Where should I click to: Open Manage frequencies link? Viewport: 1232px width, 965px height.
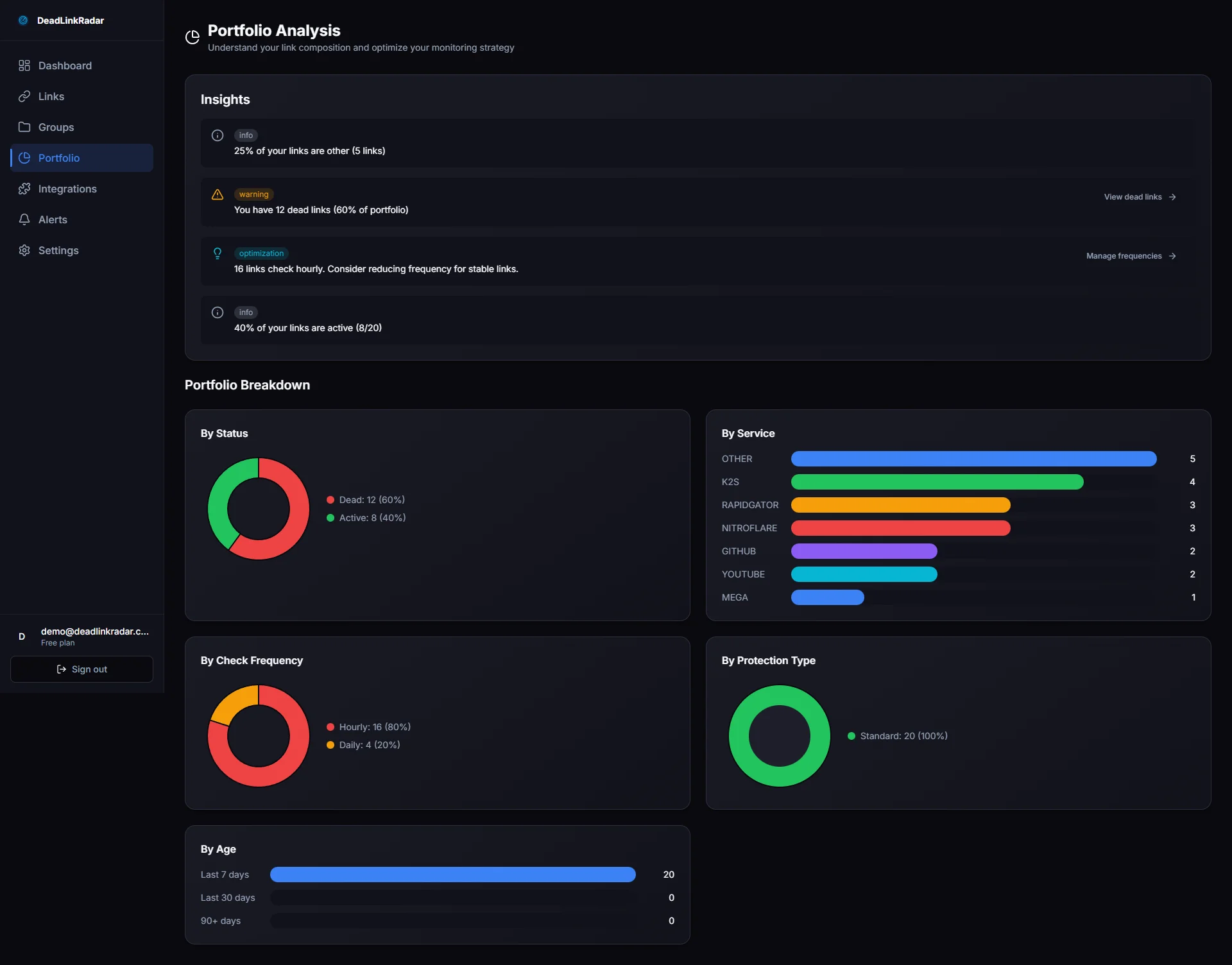[1131, 256]
